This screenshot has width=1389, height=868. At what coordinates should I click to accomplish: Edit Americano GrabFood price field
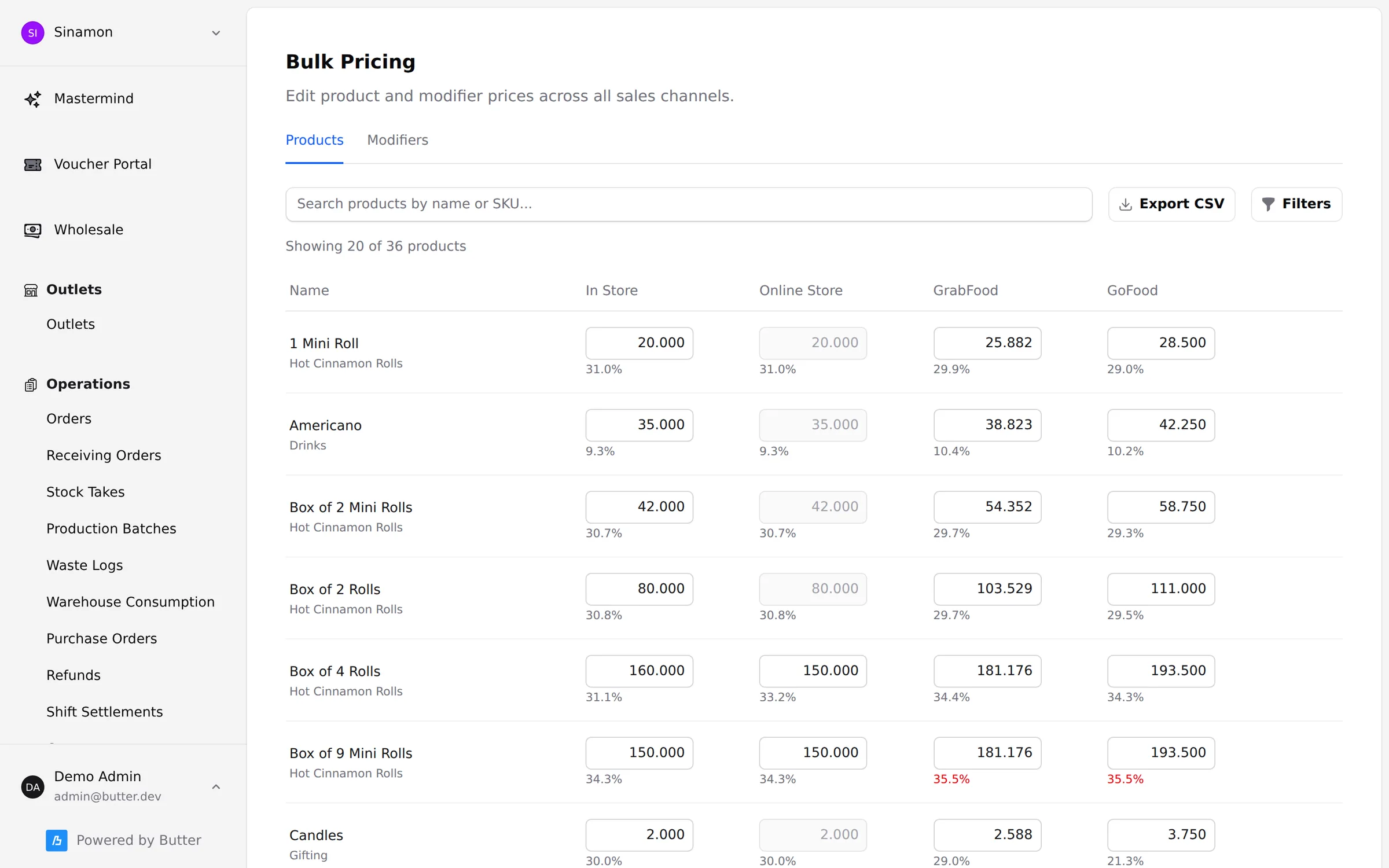(x=987, y=425)
